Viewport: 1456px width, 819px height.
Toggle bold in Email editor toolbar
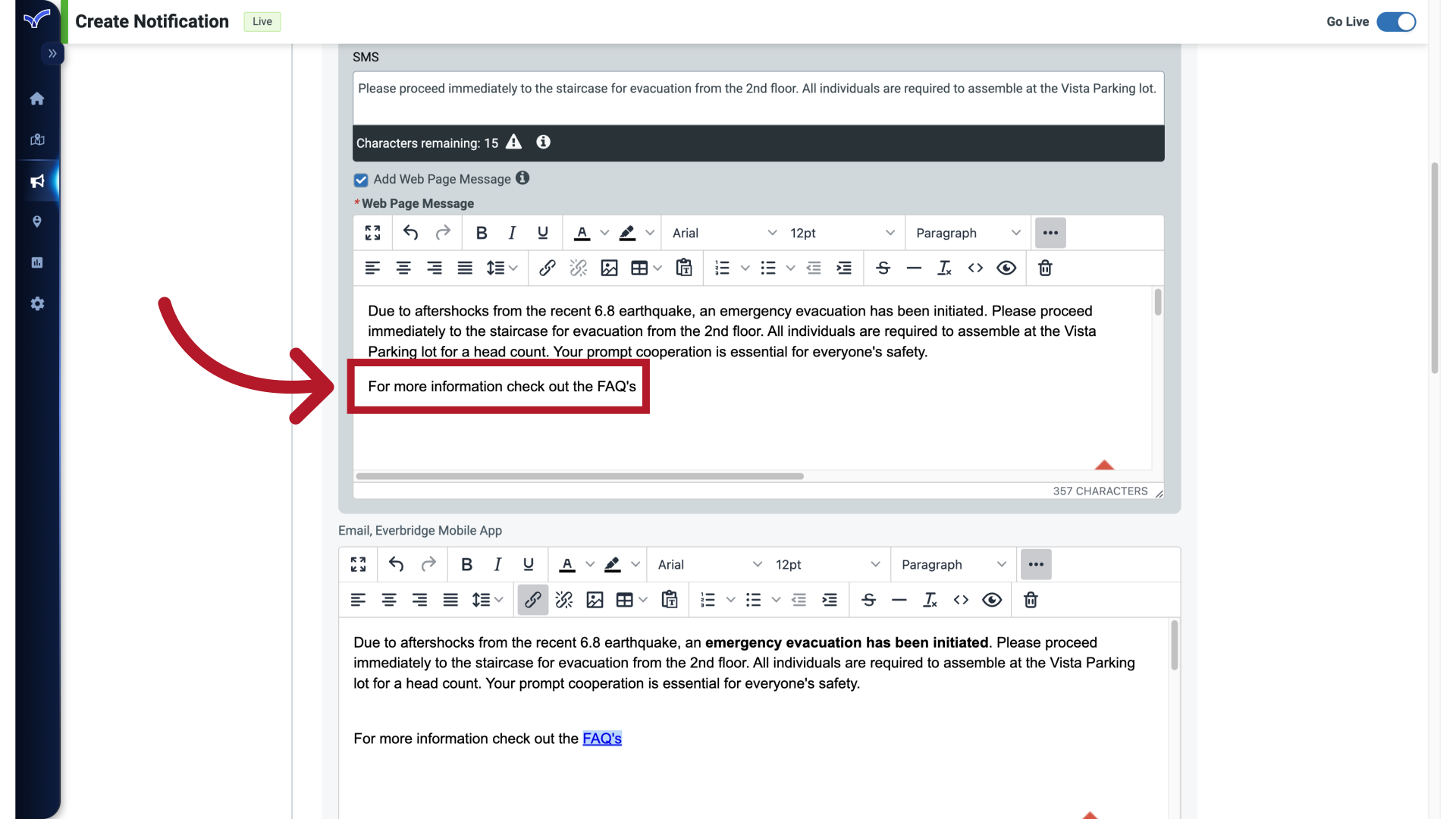click(x=467, y=564)
